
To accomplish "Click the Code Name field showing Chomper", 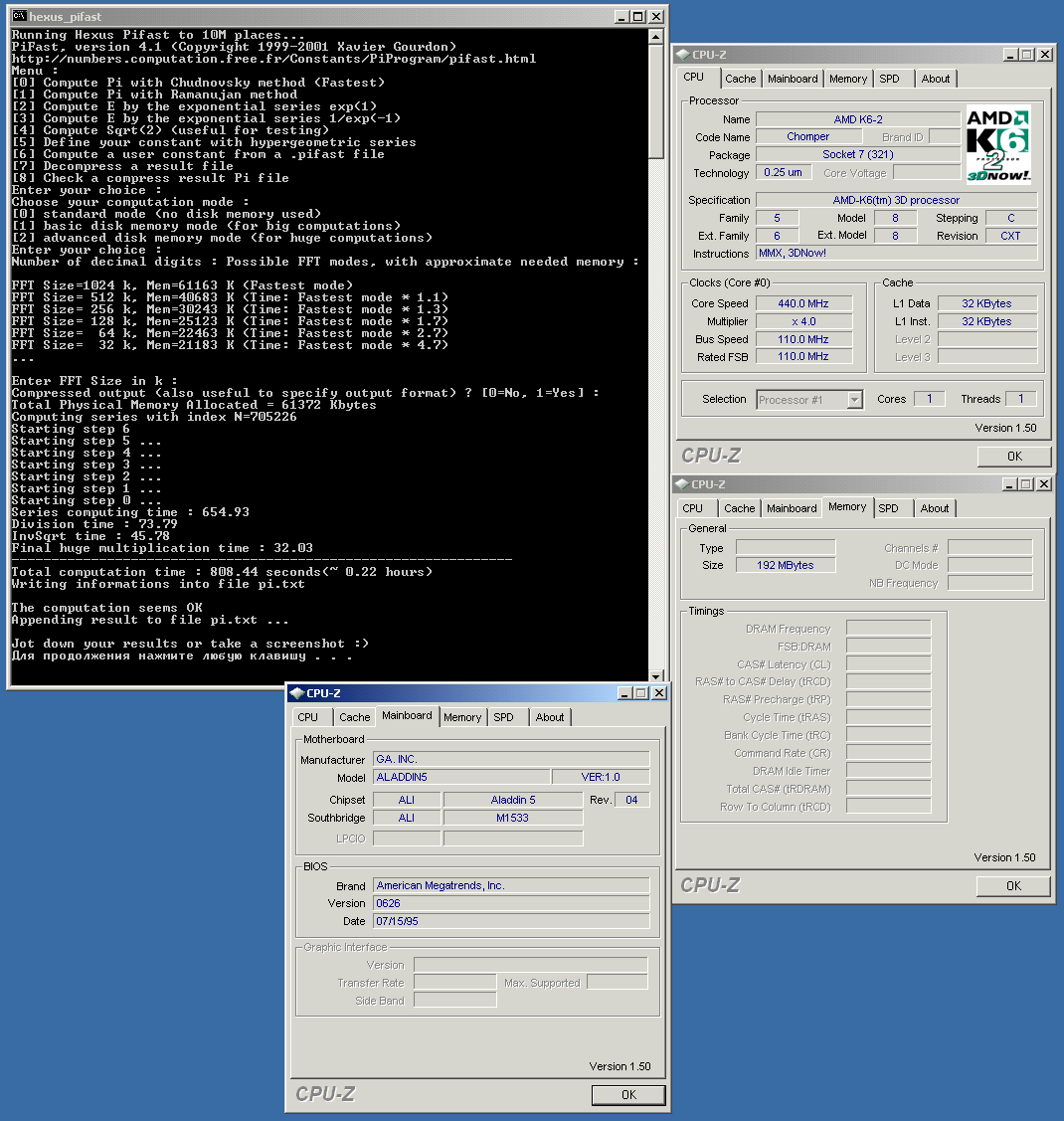I will coord(807,136).
